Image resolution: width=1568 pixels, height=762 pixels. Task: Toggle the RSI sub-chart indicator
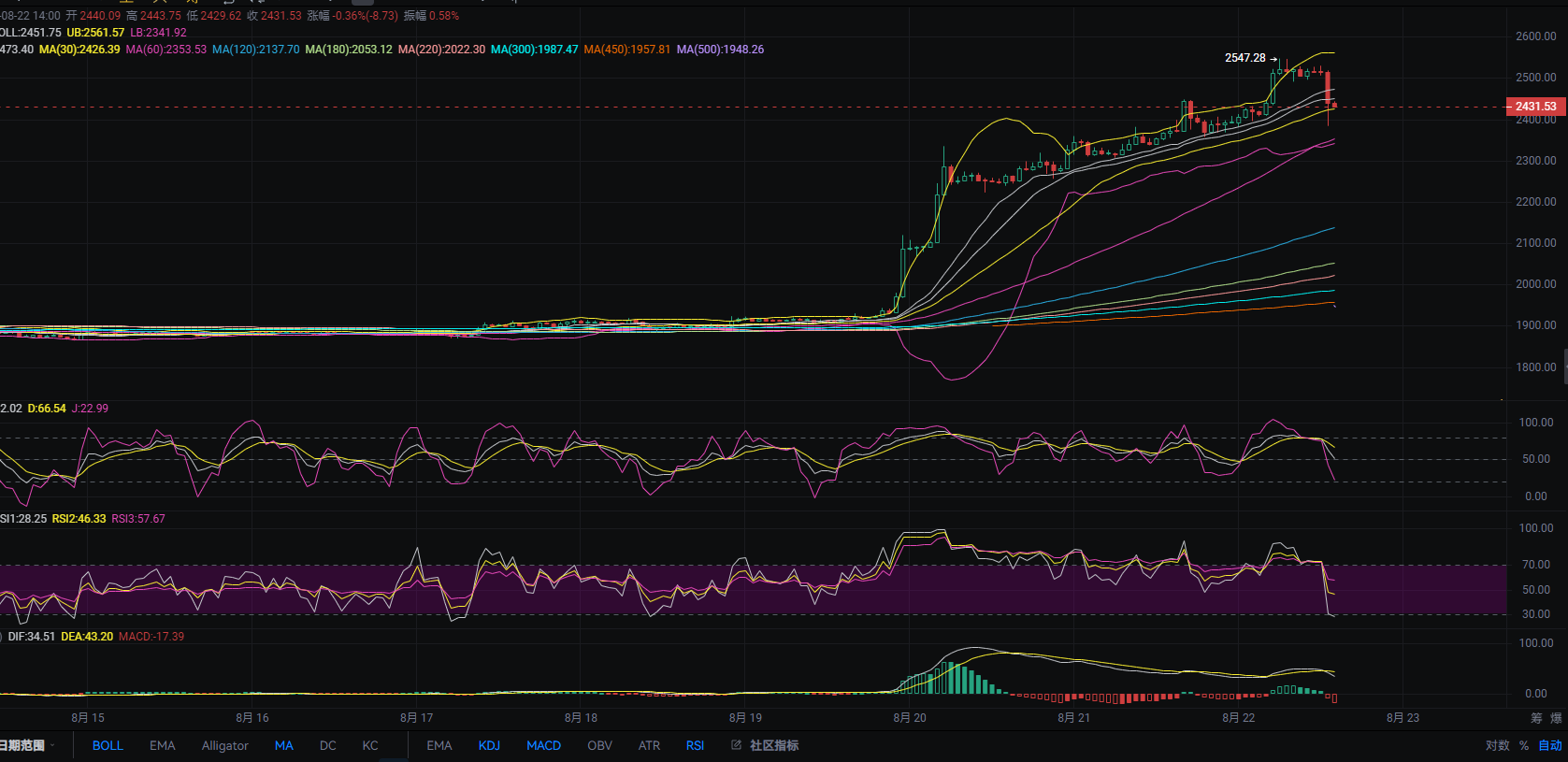(695, 745)
